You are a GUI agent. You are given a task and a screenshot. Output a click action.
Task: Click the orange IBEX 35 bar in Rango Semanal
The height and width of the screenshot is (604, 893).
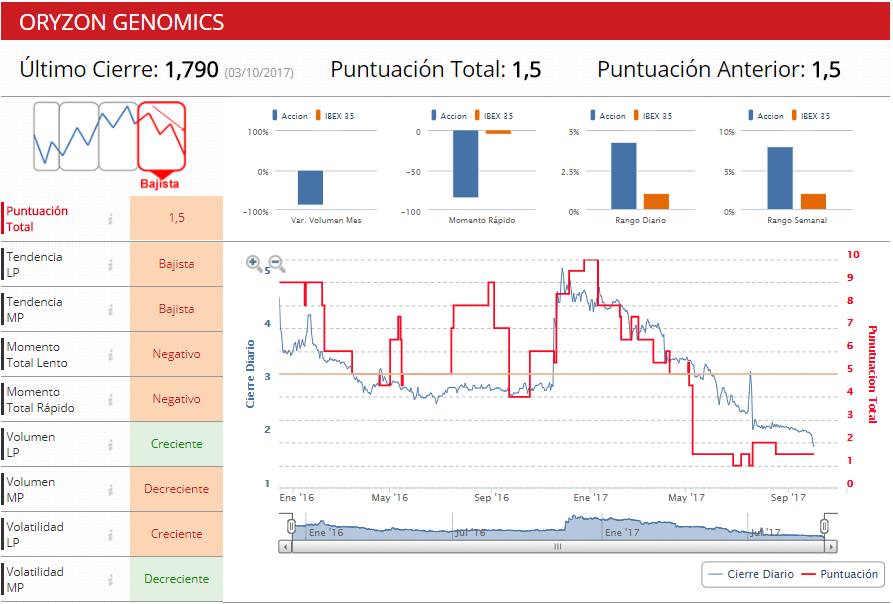coord(813,202)
